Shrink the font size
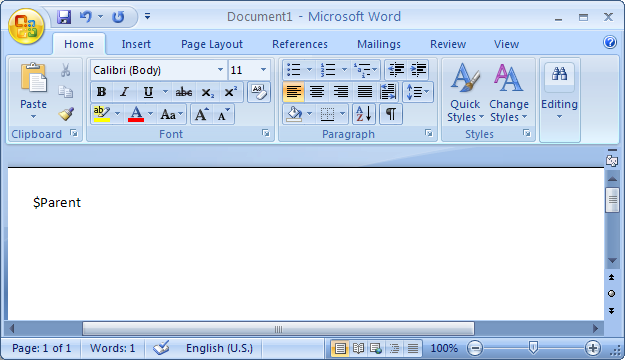 [x=223, y=115]
